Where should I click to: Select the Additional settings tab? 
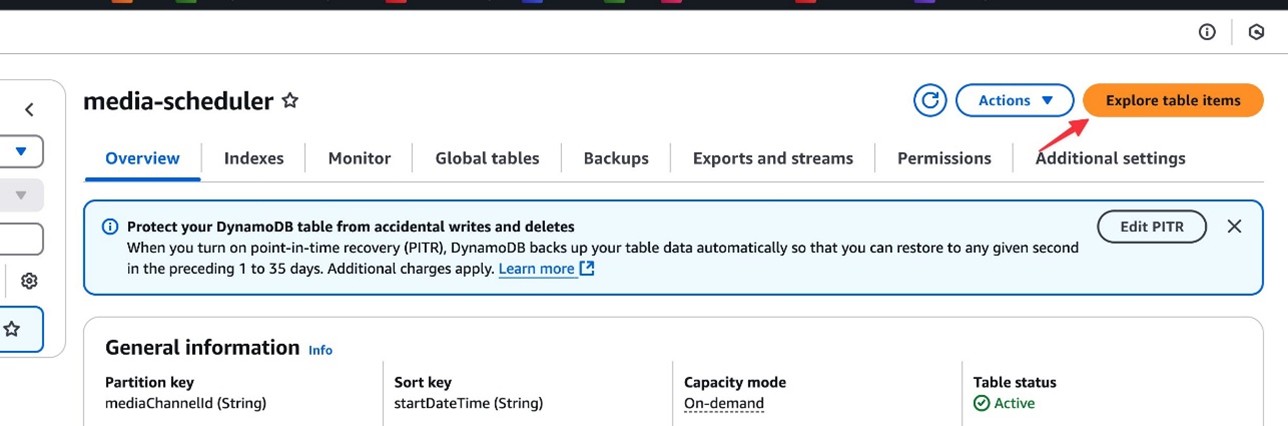pyautogui.click(x=1110, y=158)
